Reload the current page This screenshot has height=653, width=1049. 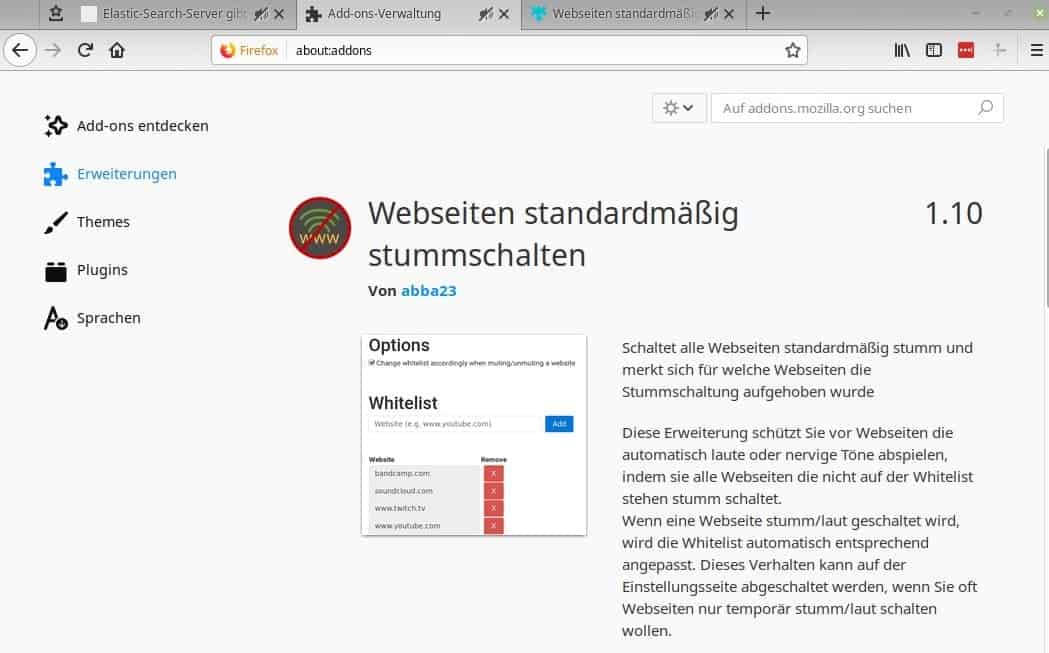(86, 50)
